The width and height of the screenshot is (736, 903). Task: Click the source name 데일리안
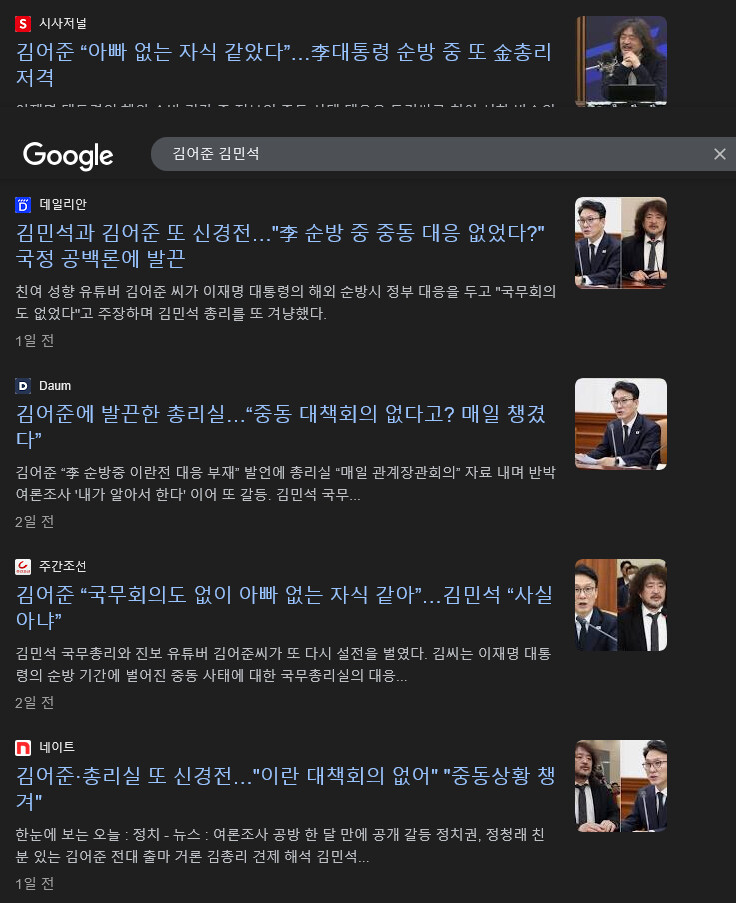63,204
